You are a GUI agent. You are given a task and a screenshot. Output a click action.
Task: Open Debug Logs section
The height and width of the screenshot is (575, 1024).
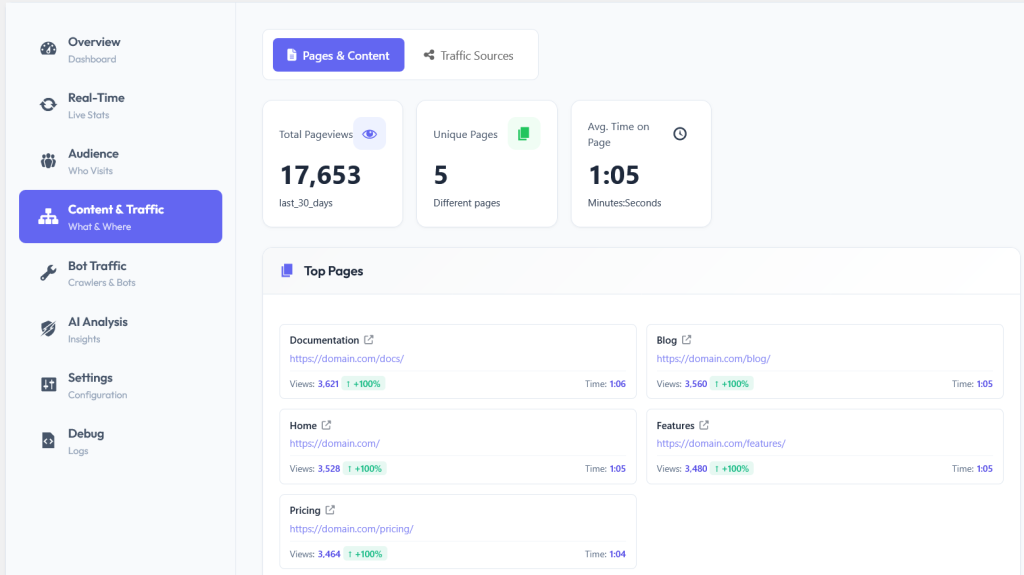tap(121, 441)
